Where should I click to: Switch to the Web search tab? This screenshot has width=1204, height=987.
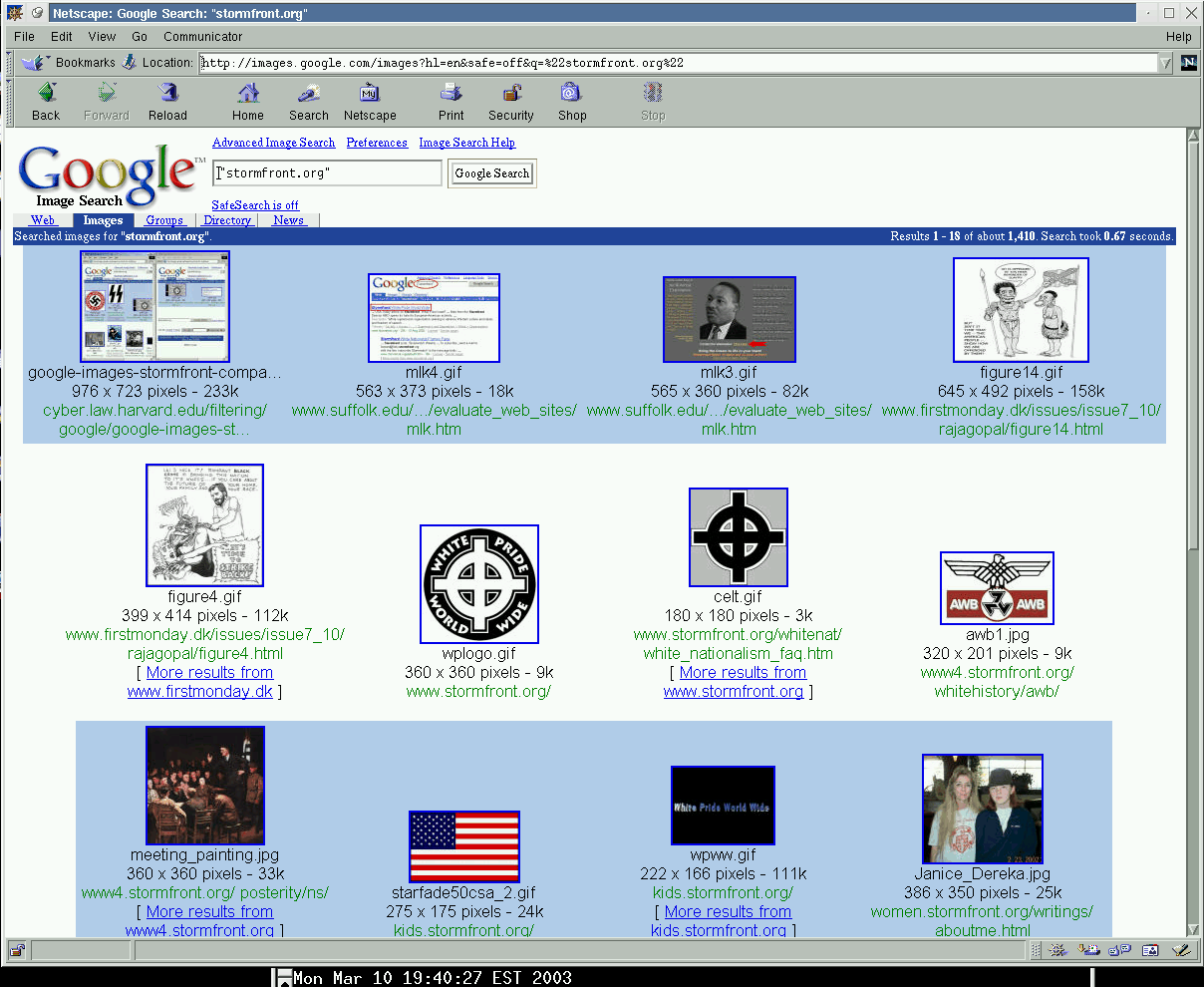(x=43, y=220)
